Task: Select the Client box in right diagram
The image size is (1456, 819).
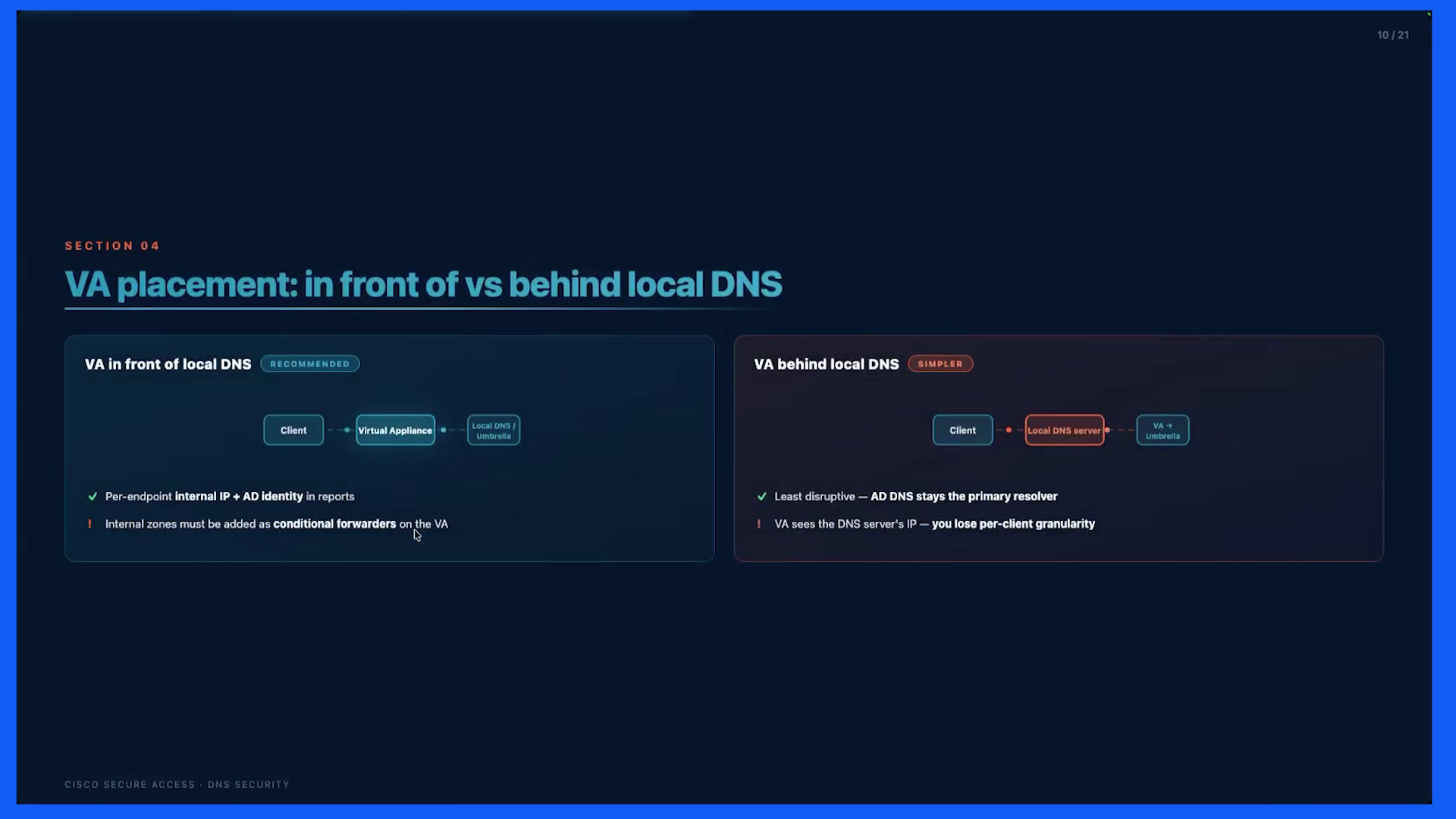Action: tap(962, 430)
